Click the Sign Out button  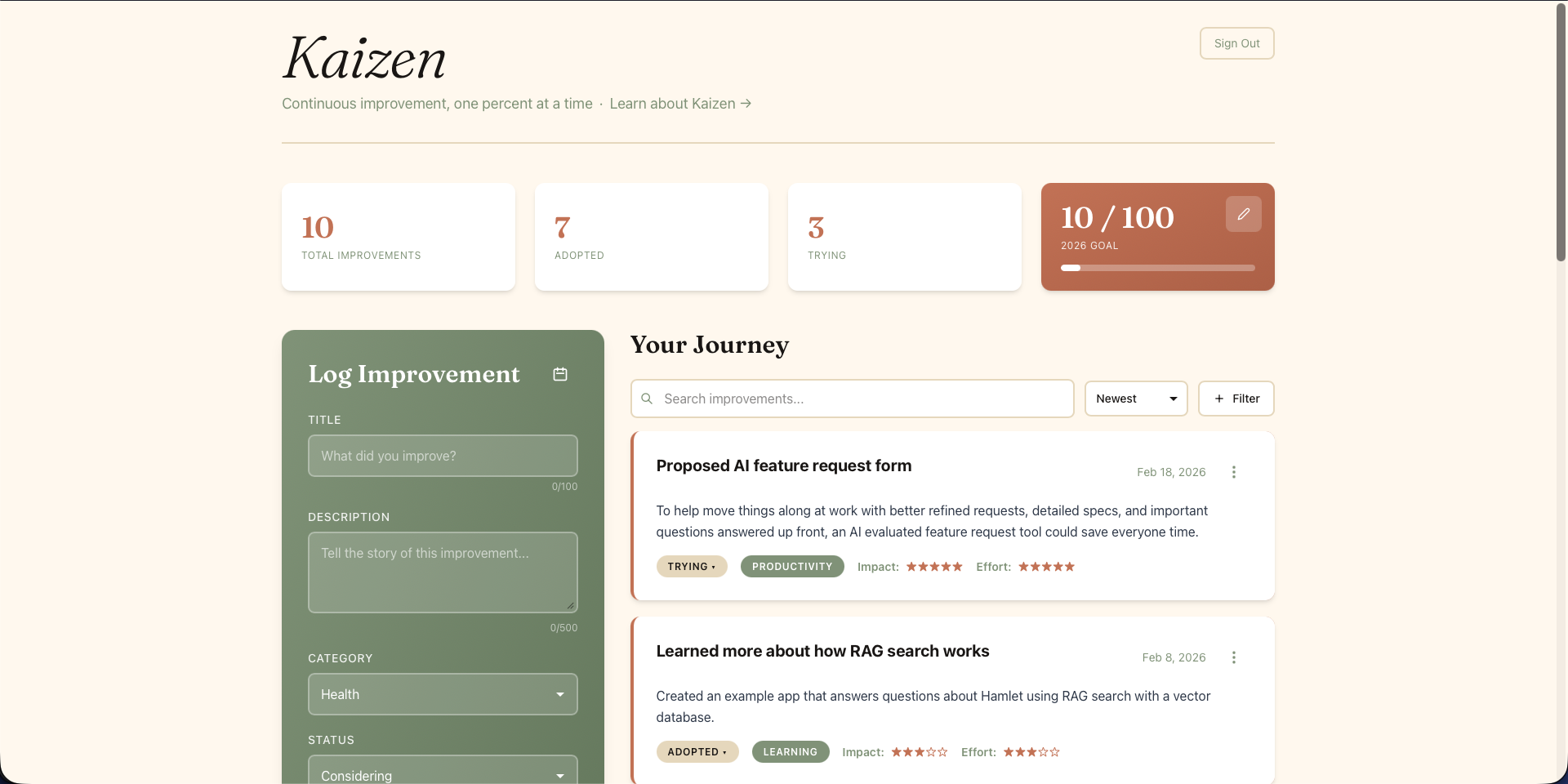pyautogui.click(x=1236, y=42)
